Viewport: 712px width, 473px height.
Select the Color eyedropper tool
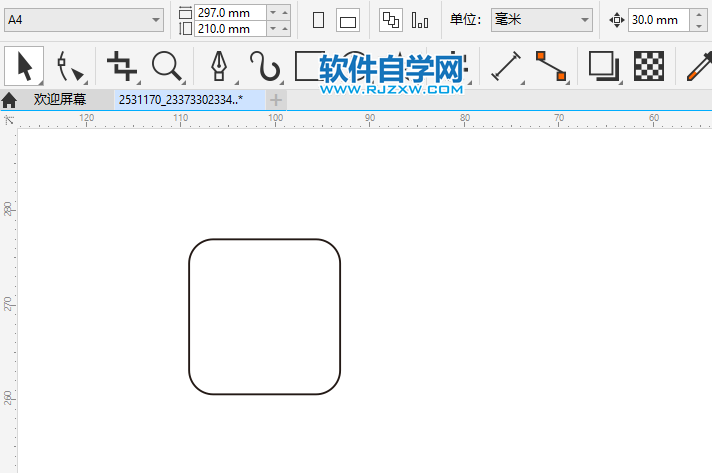tap(699, 66)
